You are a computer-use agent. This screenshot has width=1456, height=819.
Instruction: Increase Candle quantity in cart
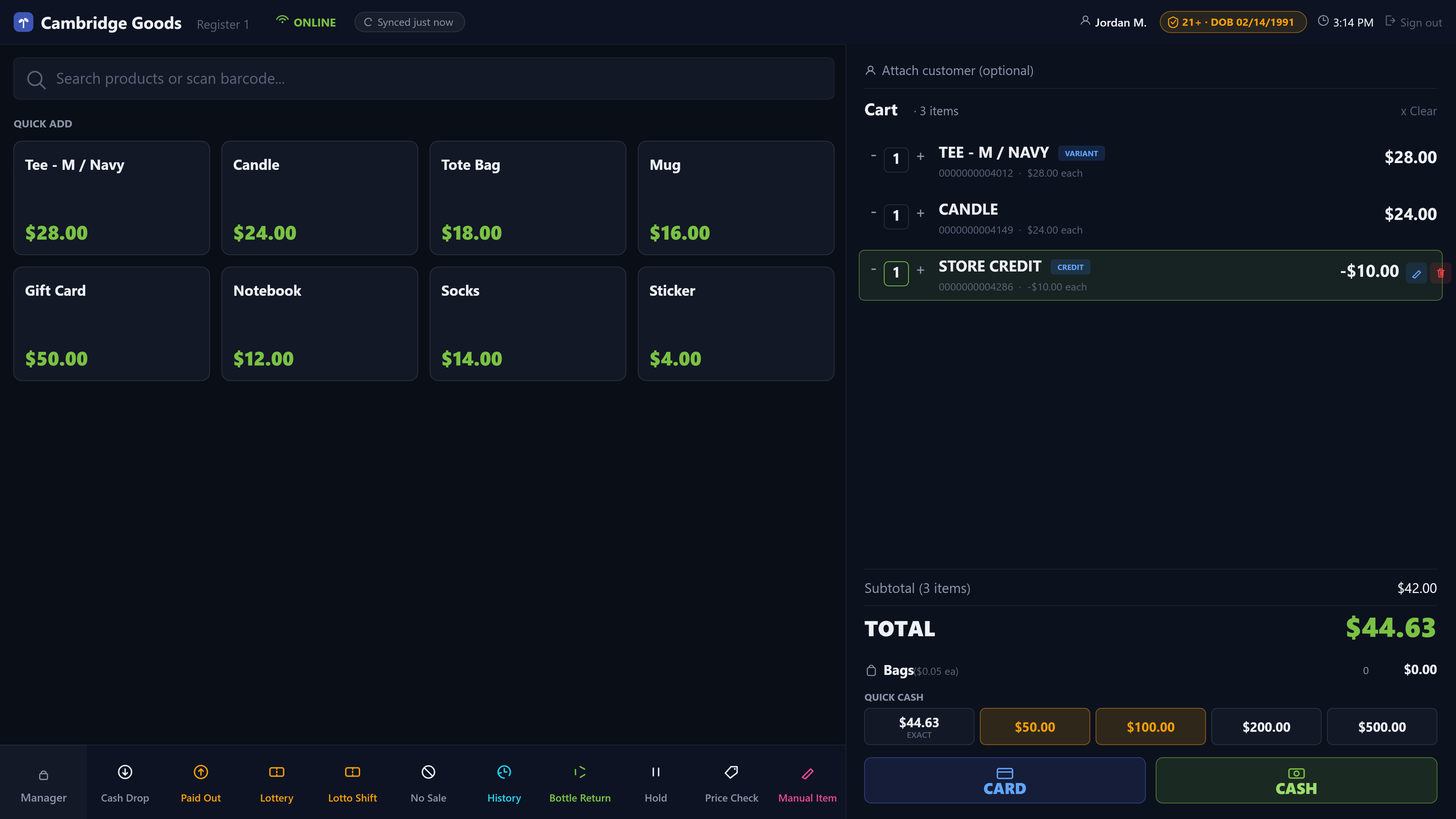coord(920,213)
